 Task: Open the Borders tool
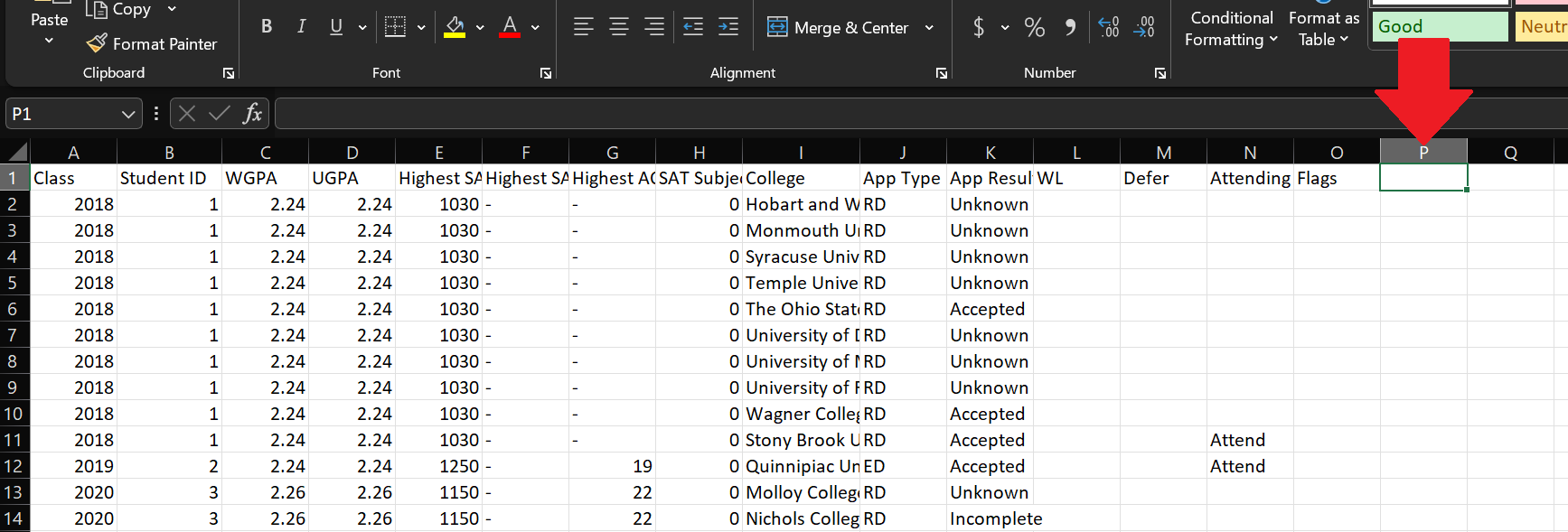pos(395,27)
